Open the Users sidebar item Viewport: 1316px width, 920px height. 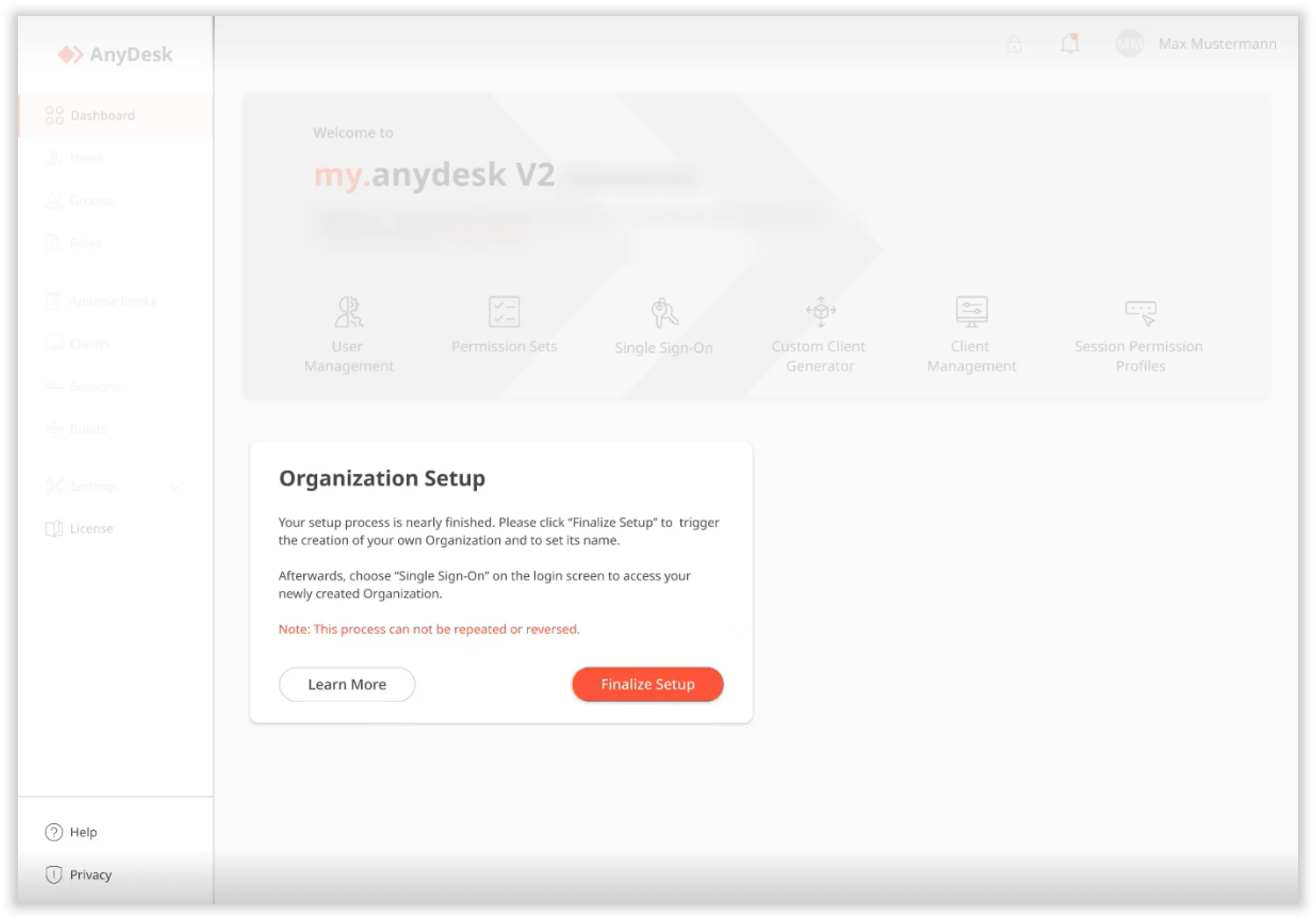[x=115, y=158]
